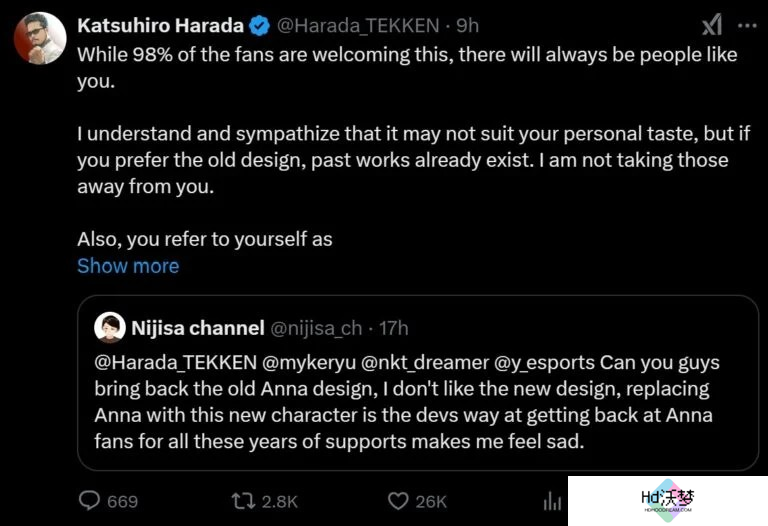The width and height of the screenshot is (768, 526).
Task: Click the @y_esports mention
Action: point(544,363)
